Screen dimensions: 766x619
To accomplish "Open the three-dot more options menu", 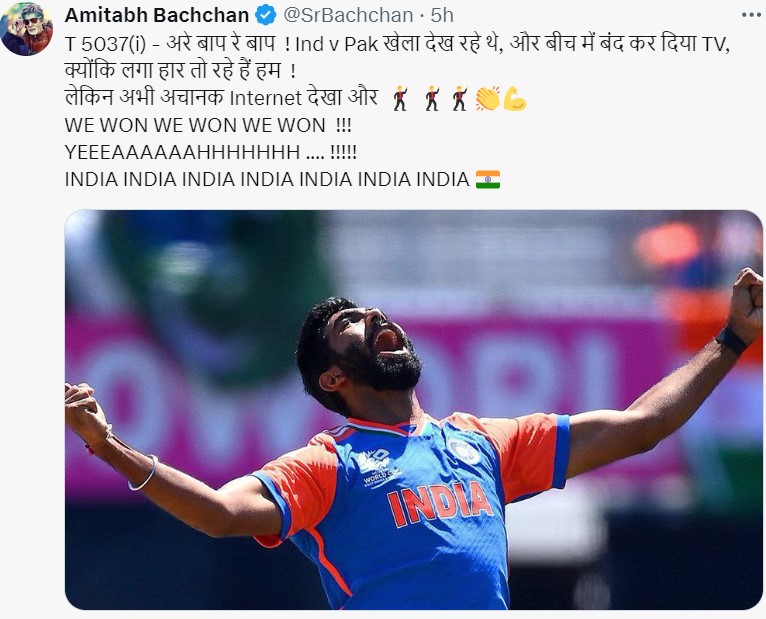I will [x=751, y=16].
